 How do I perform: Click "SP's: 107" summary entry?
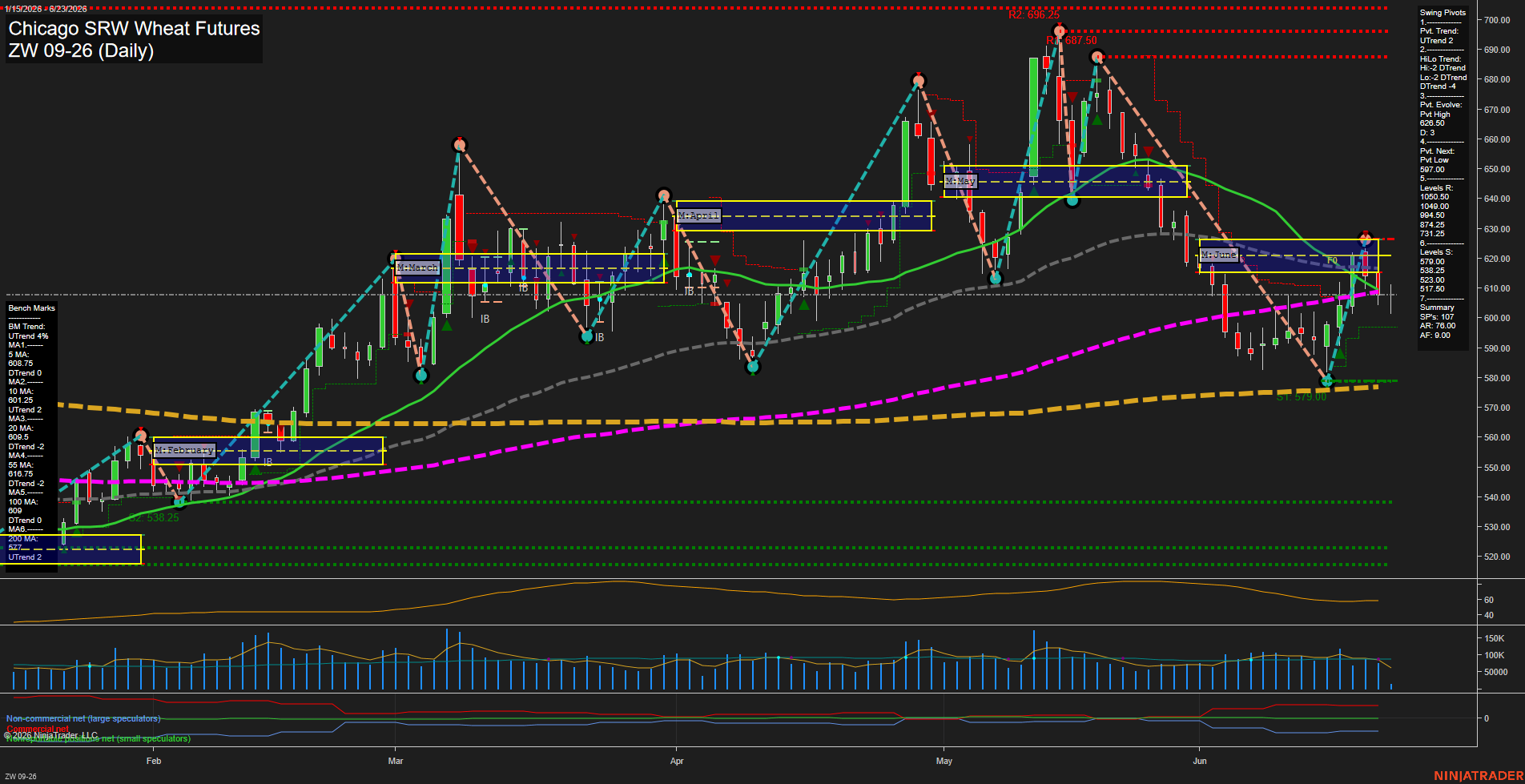tap(1436, 317)
